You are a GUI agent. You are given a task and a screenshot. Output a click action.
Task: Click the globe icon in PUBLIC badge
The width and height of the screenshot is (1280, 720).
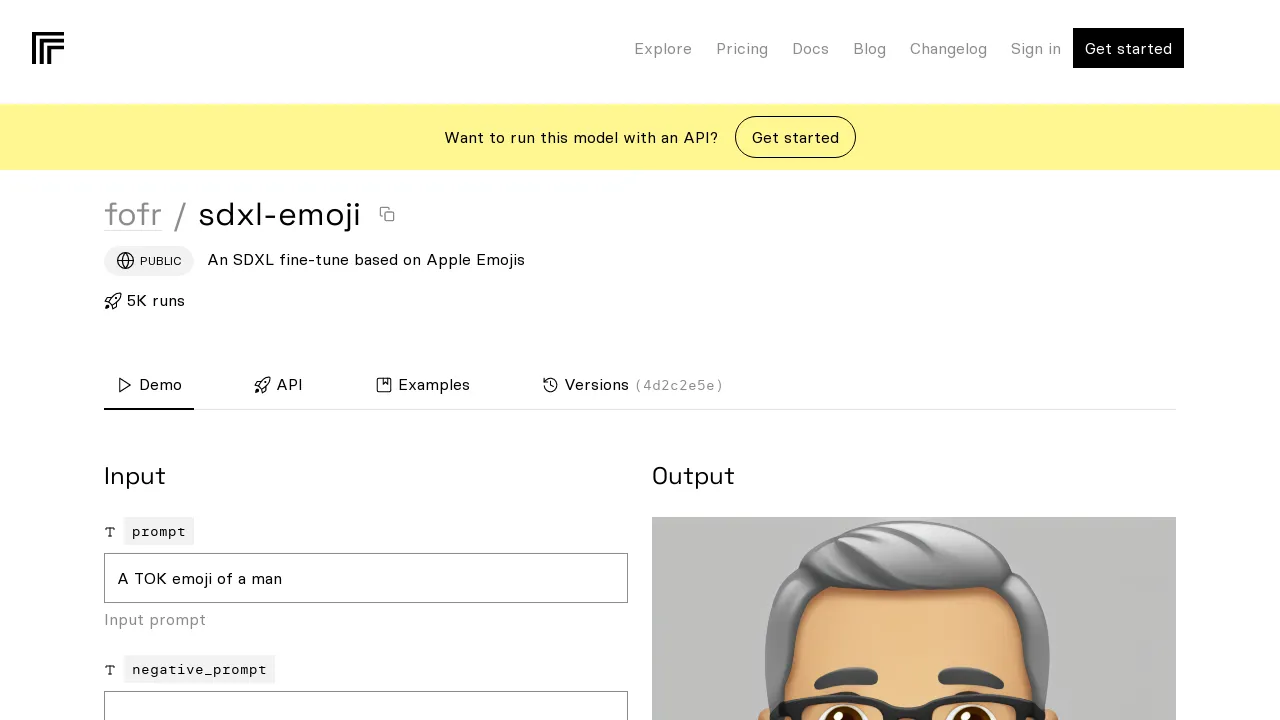[x=125, y=261]
